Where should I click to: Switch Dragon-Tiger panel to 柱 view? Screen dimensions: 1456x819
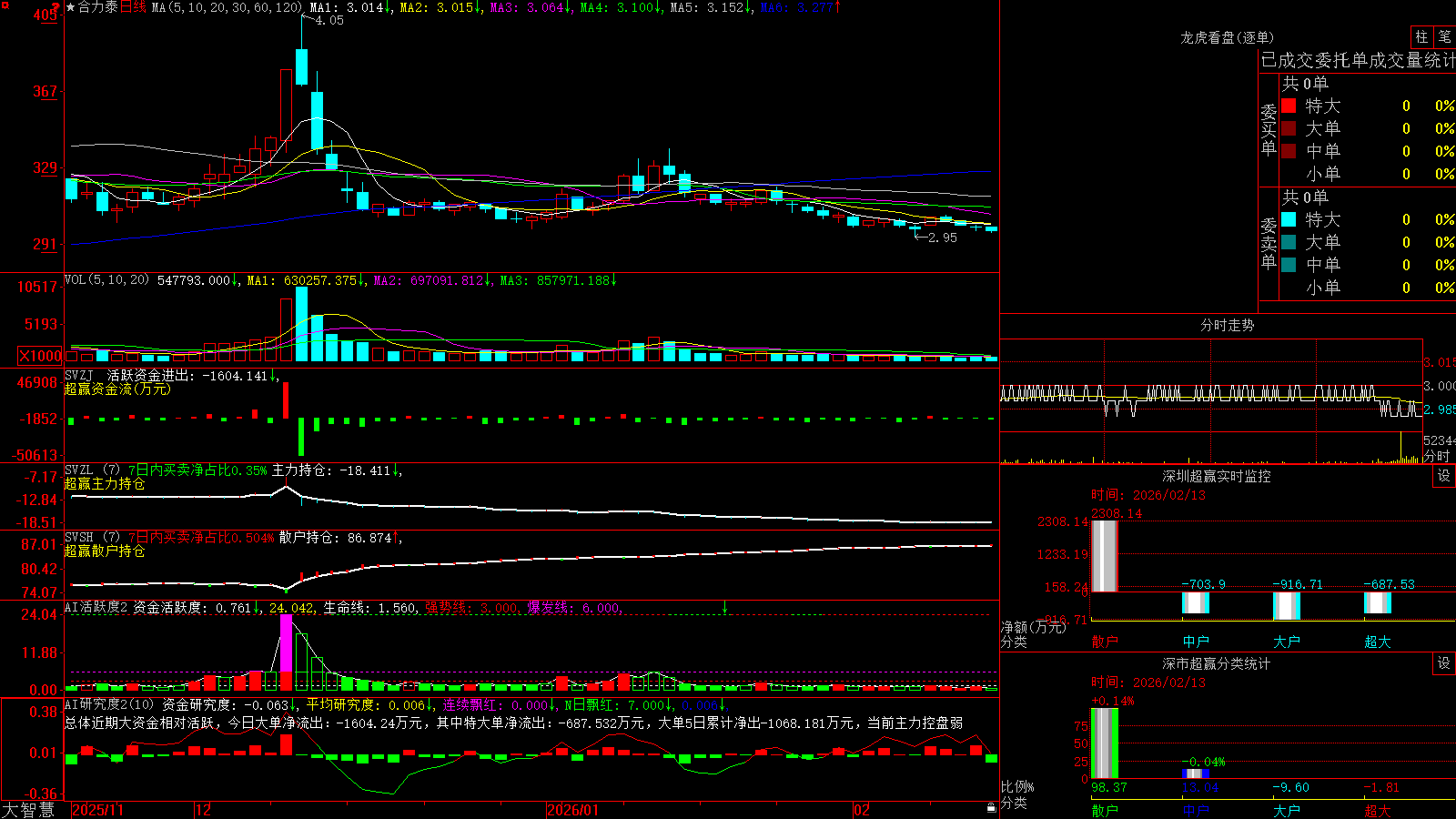coord(1421,37)
